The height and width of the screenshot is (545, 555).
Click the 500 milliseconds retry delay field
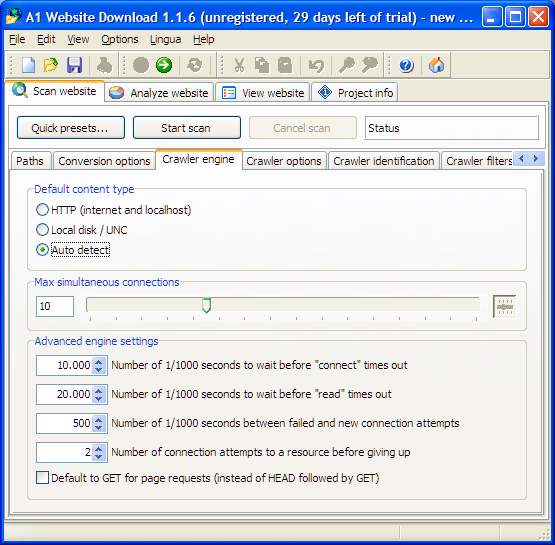pyautogui.click(x=64, y=423)
